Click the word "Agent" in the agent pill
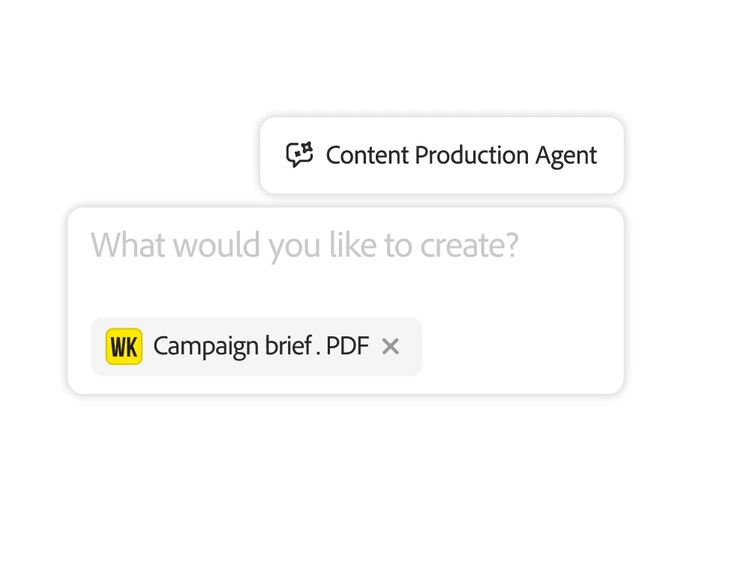 [x=564, y=155]
